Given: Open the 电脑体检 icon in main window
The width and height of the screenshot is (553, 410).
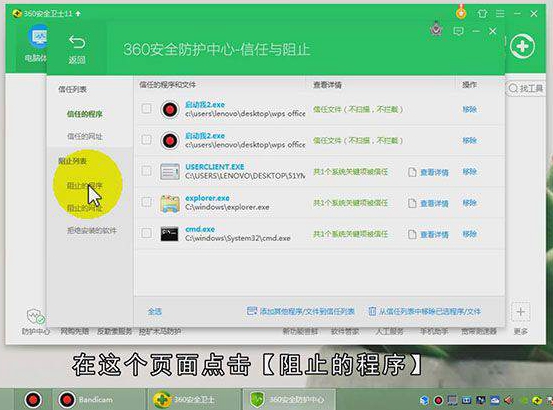Looking at the screenshot, I should click(x=38, y=37).
